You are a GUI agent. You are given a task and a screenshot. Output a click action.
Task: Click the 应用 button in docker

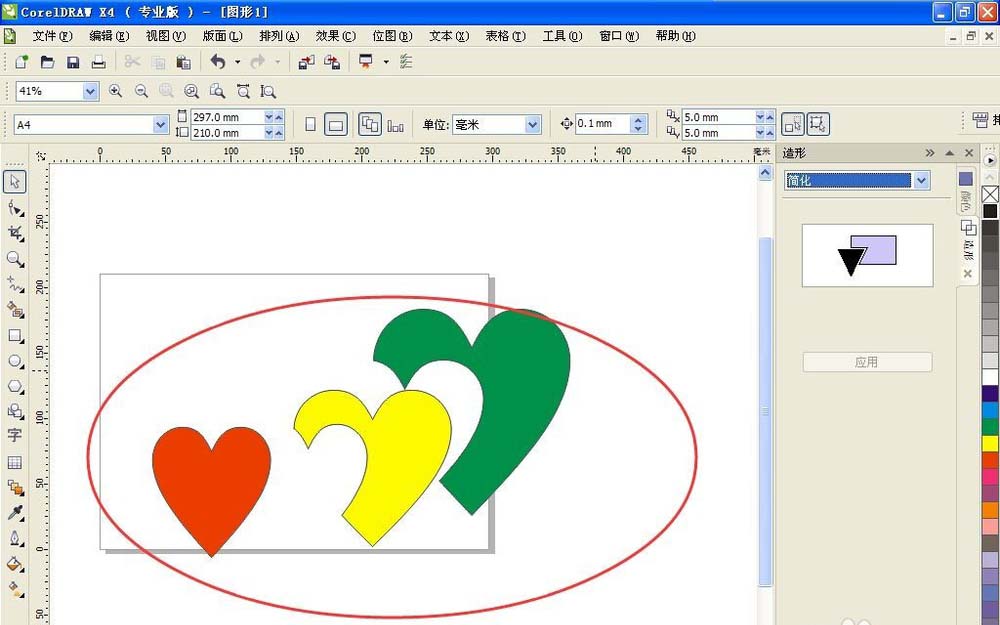867,362
